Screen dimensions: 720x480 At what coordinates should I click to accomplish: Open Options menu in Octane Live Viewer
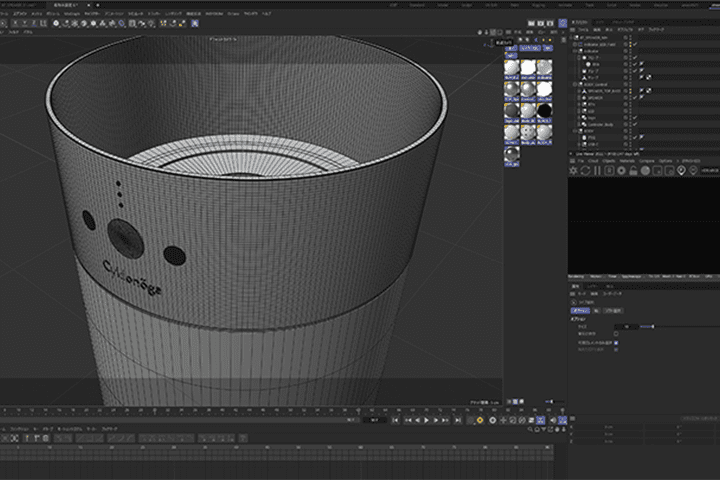point(665,161)
